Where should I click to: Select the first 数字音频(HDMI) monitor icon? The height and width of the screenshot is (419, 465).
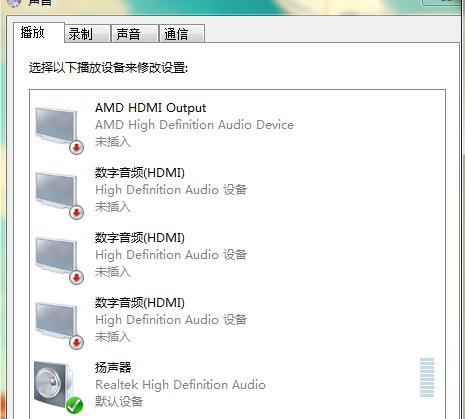56,190
